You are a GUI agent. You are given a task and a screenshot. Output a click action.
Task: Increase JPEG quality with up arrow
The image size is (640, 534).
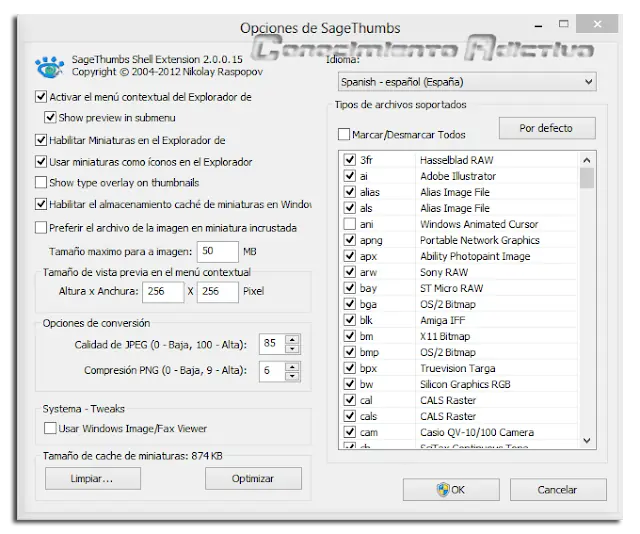tap(292, 339)
